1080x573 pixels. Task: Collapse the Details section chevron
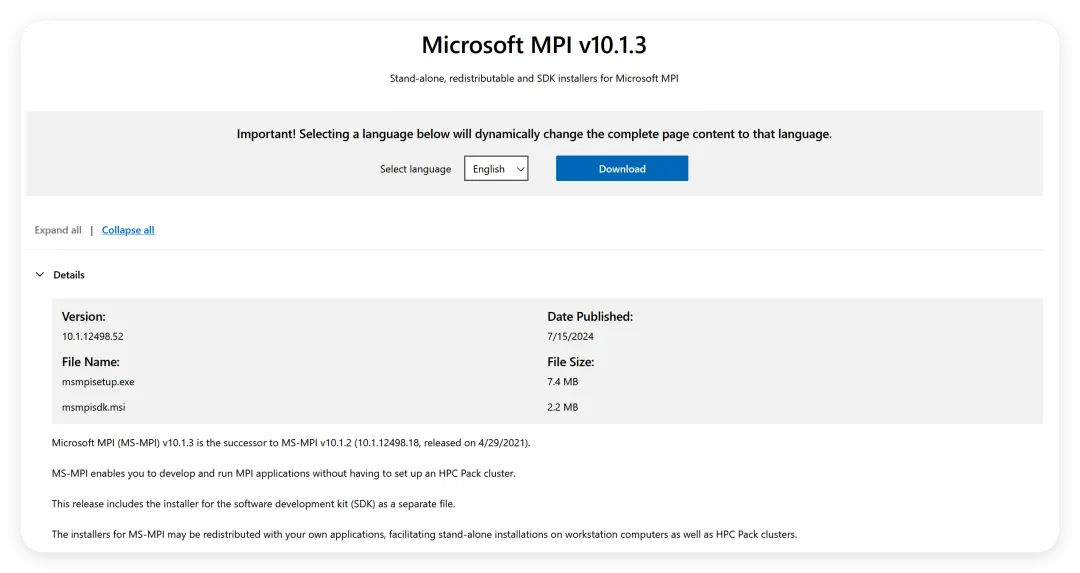click(x=40, y=275)
